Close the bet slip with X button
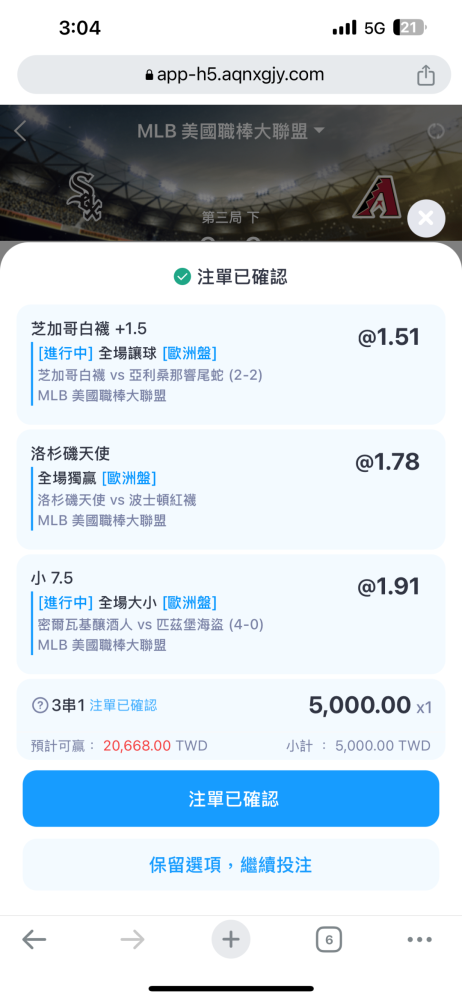462x1000 pixels. [426, 219]
